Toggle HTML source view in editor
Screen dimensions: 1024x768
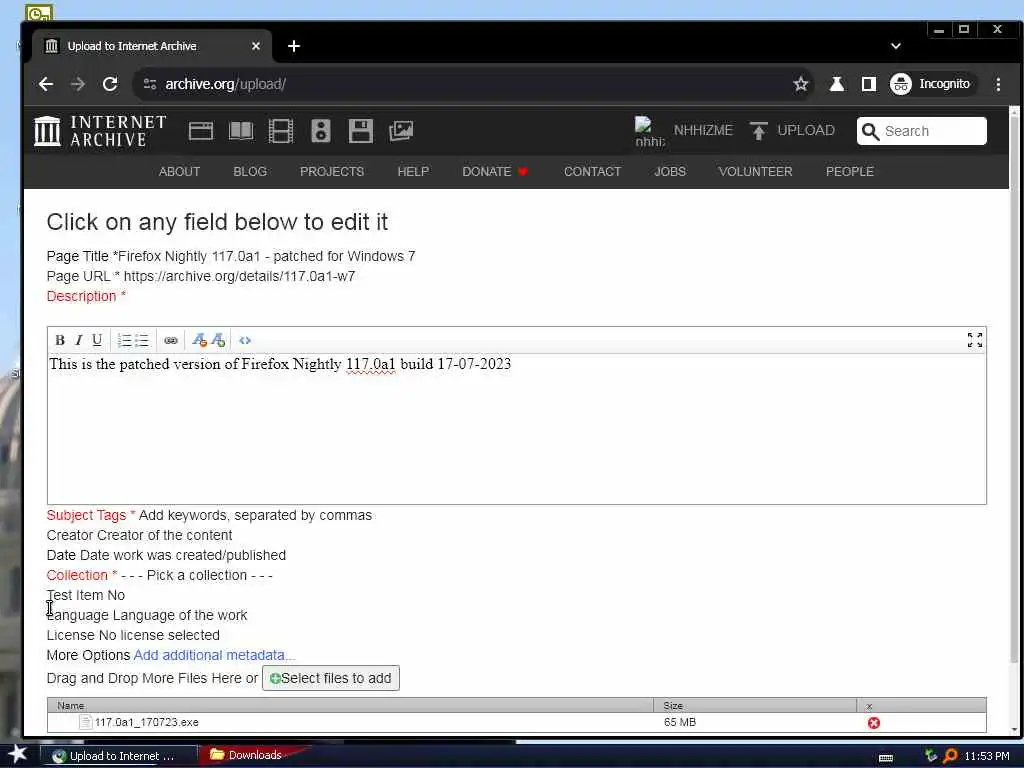[245, 340]
